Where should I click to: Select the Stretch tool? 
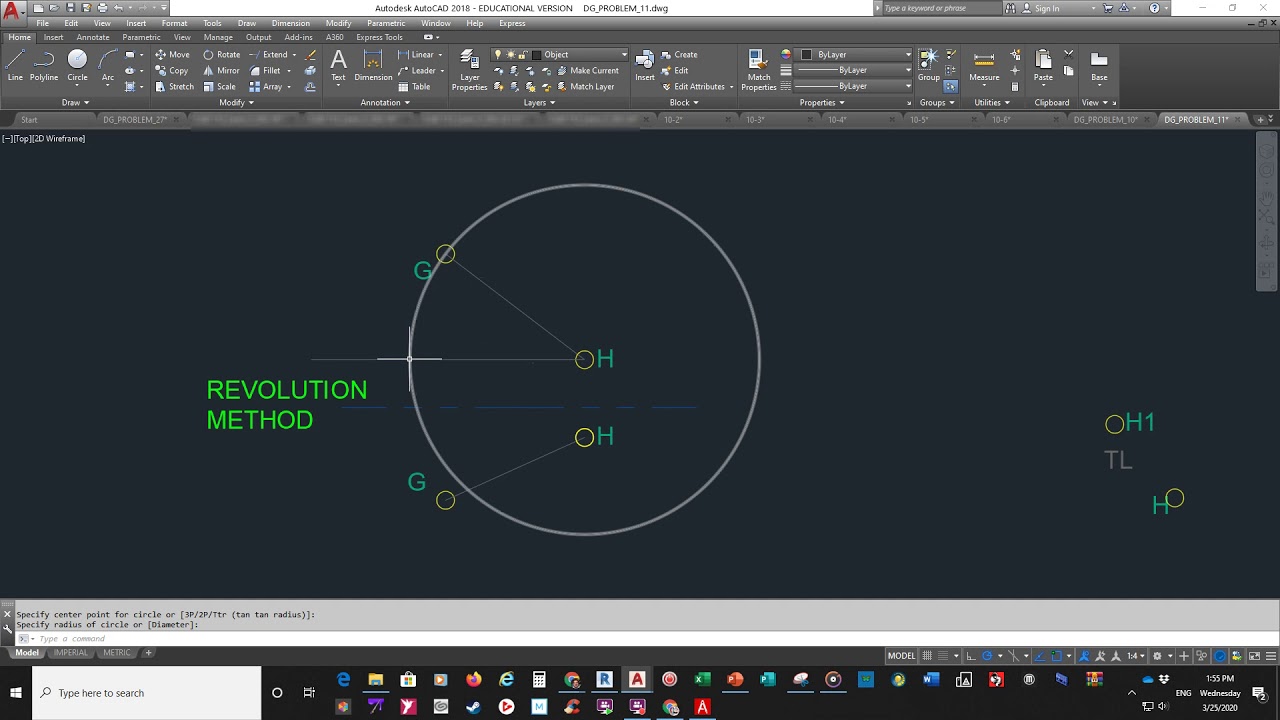tap(174, 87)
